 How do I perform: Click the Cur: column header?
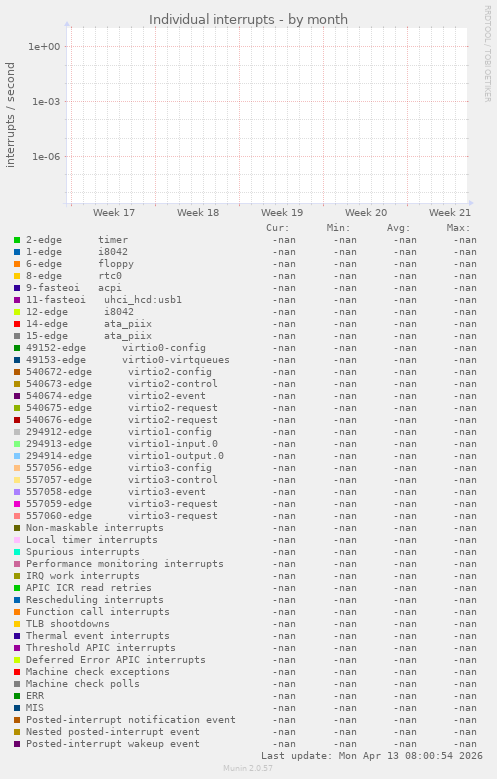(x=277, y=228)
